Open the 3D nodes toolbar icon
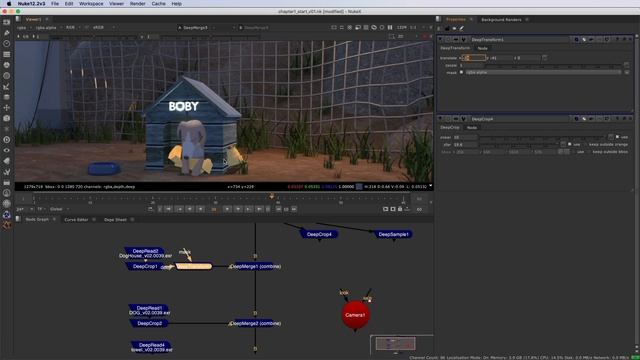This screenshot has height=360, width=640. click(7, 118)
